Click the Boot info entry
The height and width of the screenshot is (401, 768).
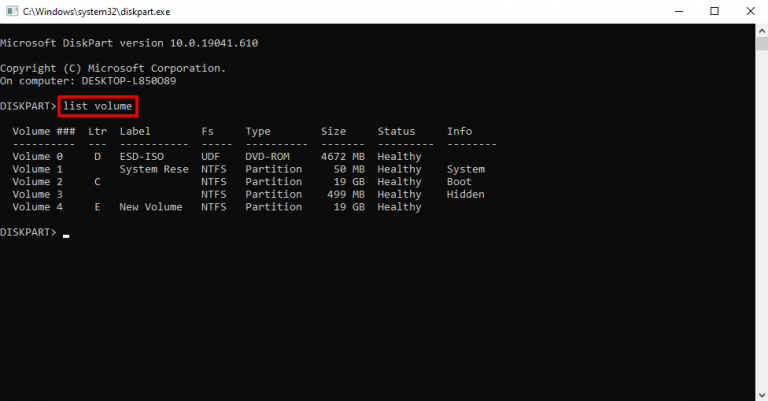click(459, 182)
